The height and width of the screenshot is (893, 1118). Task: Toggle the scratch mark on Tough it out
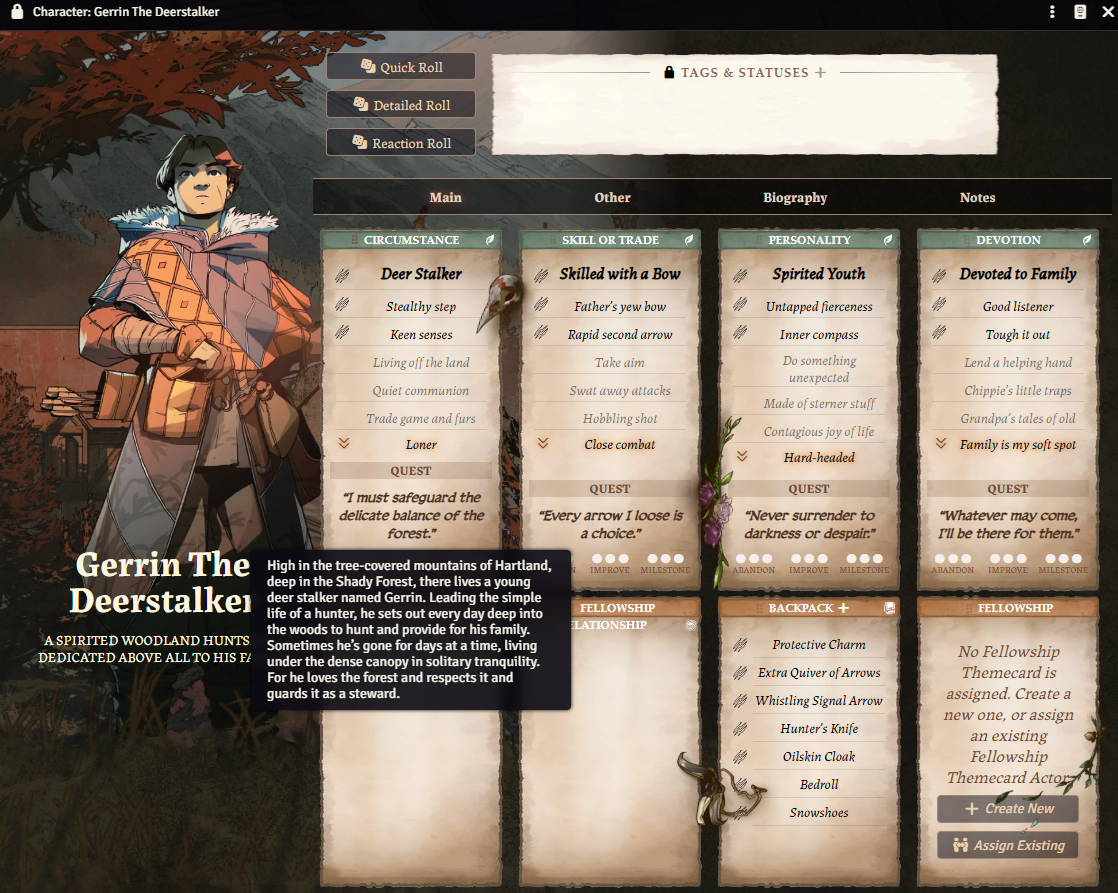(939, 332)
